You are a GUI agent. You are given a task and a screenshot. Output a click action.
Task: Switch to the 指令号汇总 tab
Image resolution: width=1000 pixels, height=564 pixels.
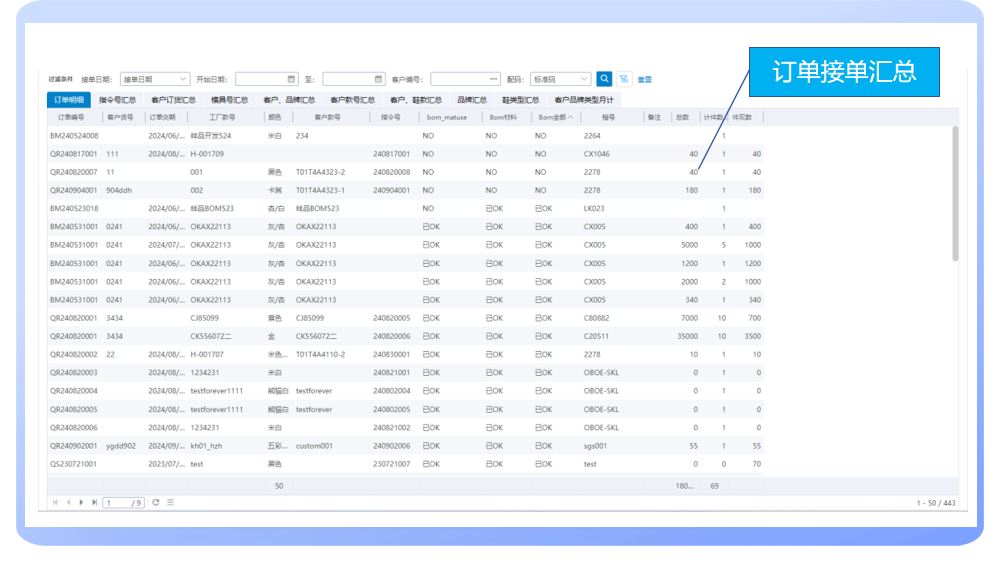click(117, 100)
